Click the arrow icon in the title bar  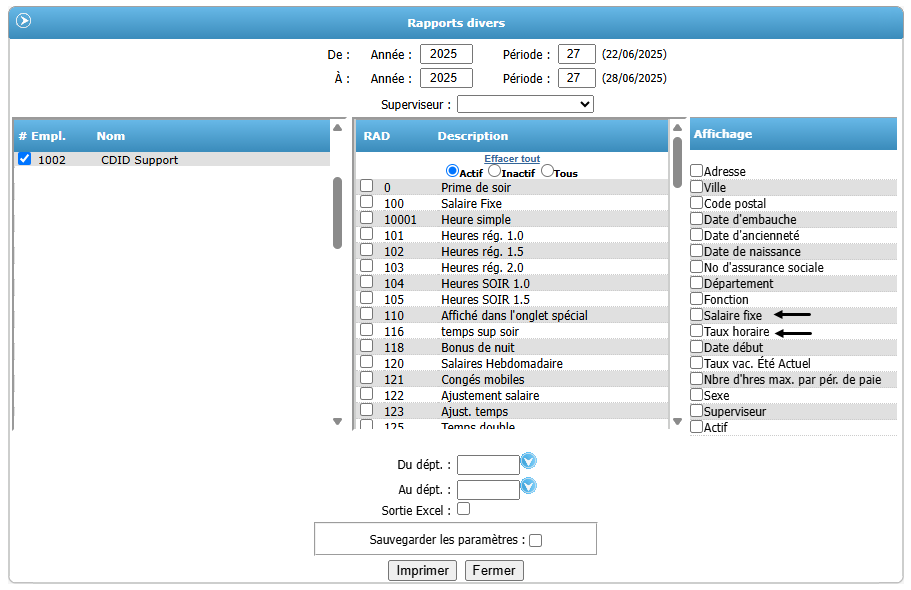pyautogui.click(x=24, y=21)
